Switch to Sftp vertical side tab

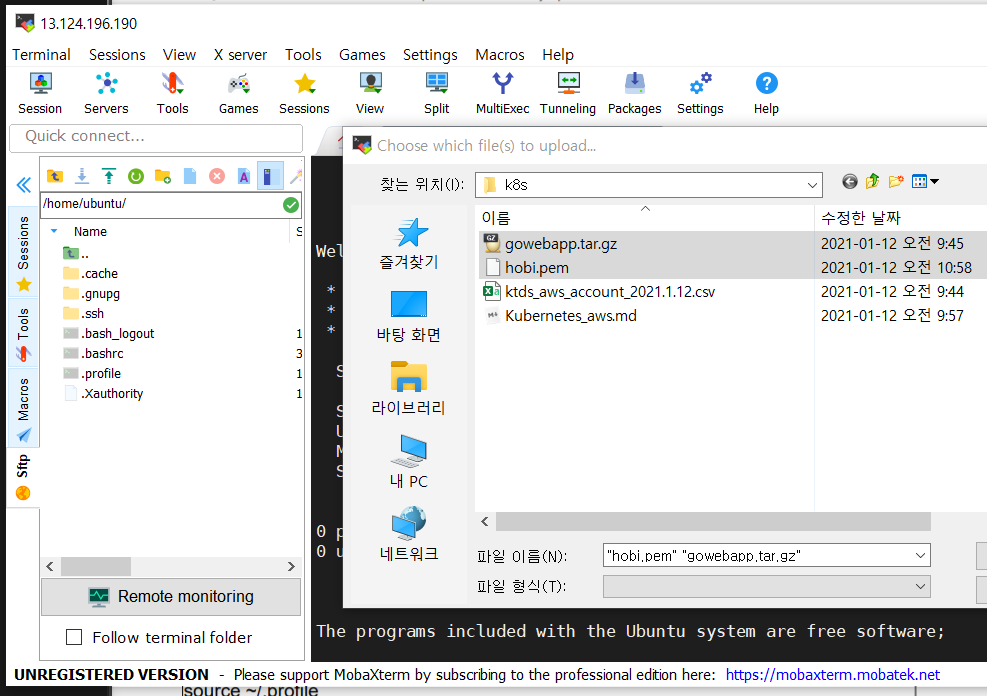pyautogui.click(x=23, y=477)
